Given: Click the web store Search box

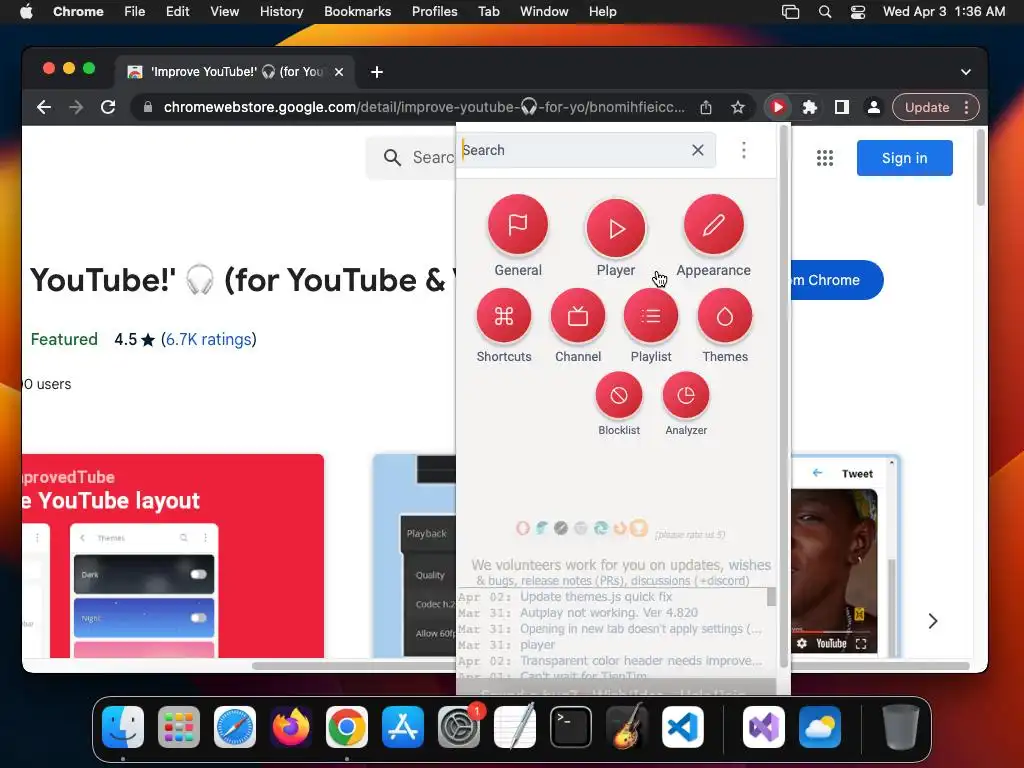Looking at the screenshot, I should point(411,157).
